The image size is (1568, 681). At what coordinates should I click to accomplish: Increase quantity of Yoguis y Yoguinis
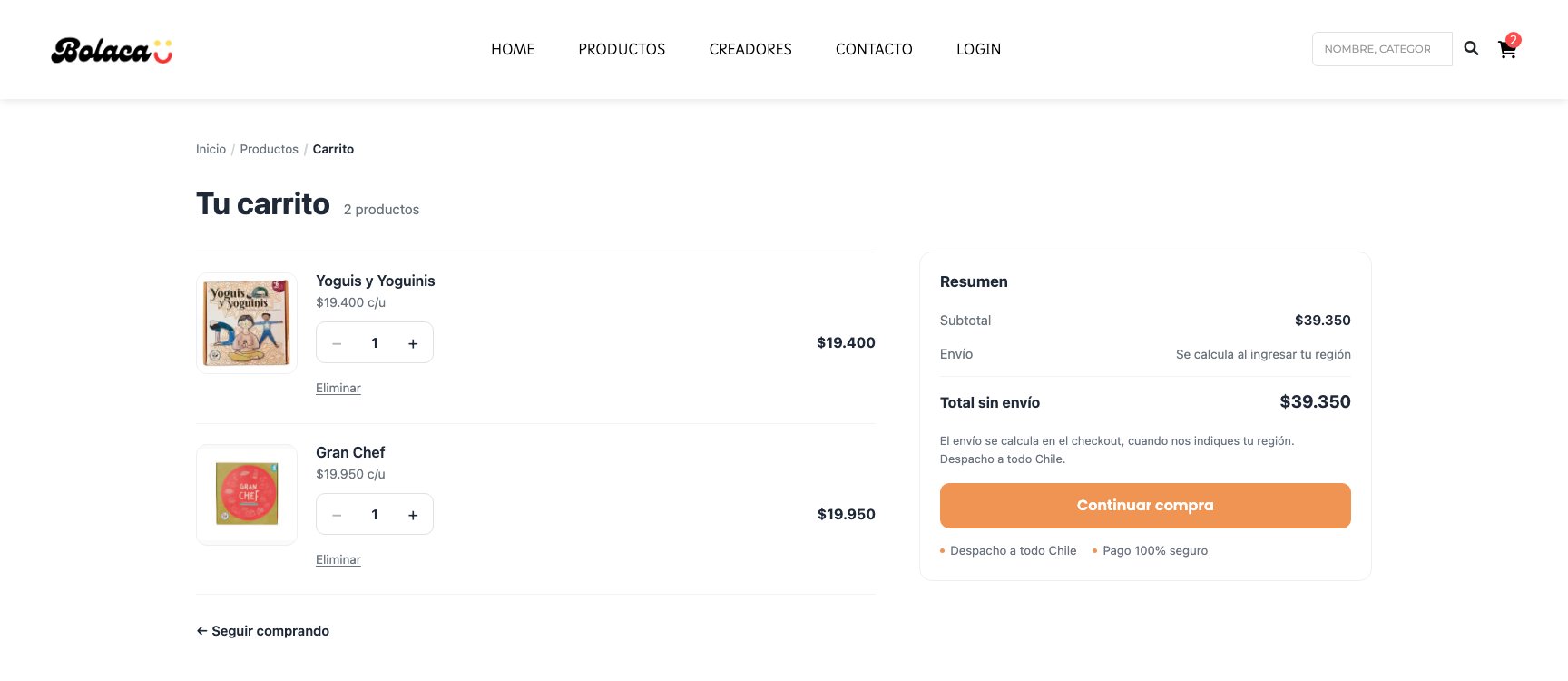click(x=413, y=343)
